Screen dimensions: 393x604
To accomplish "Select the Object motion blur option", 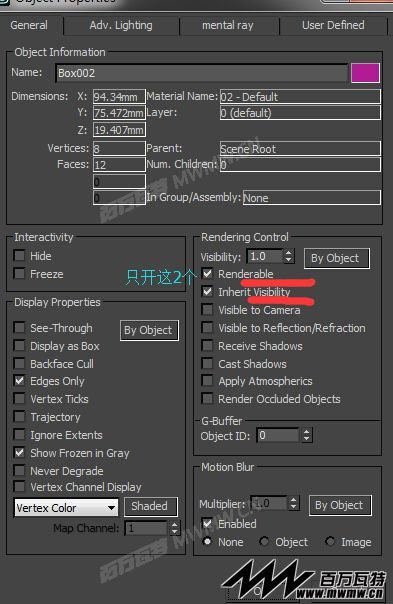I will click(264, 542).
